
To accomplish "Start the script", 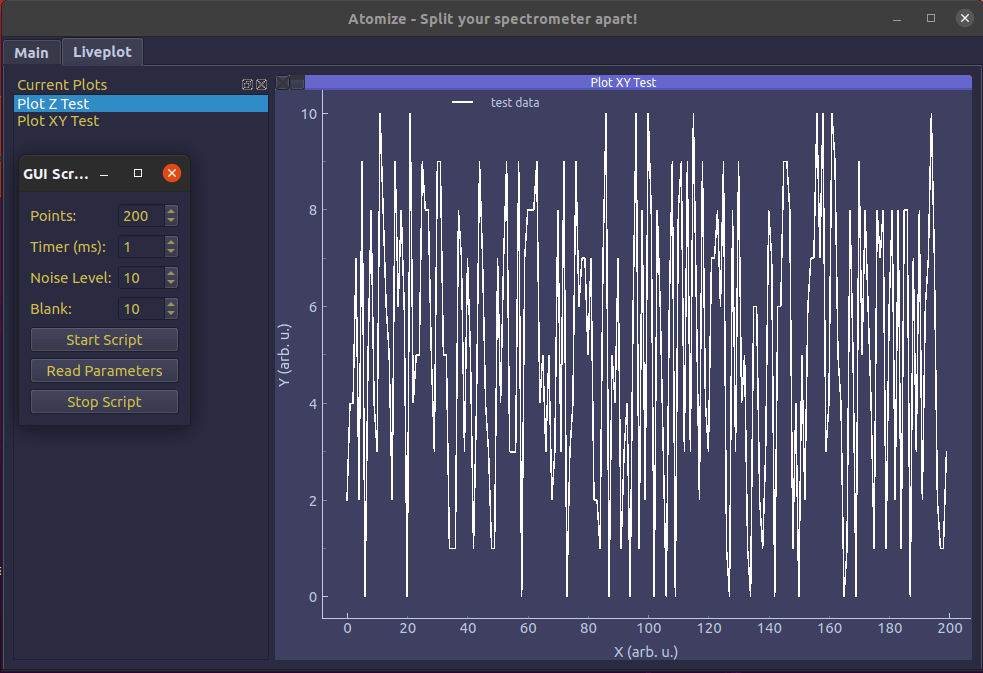I will 104,340.
